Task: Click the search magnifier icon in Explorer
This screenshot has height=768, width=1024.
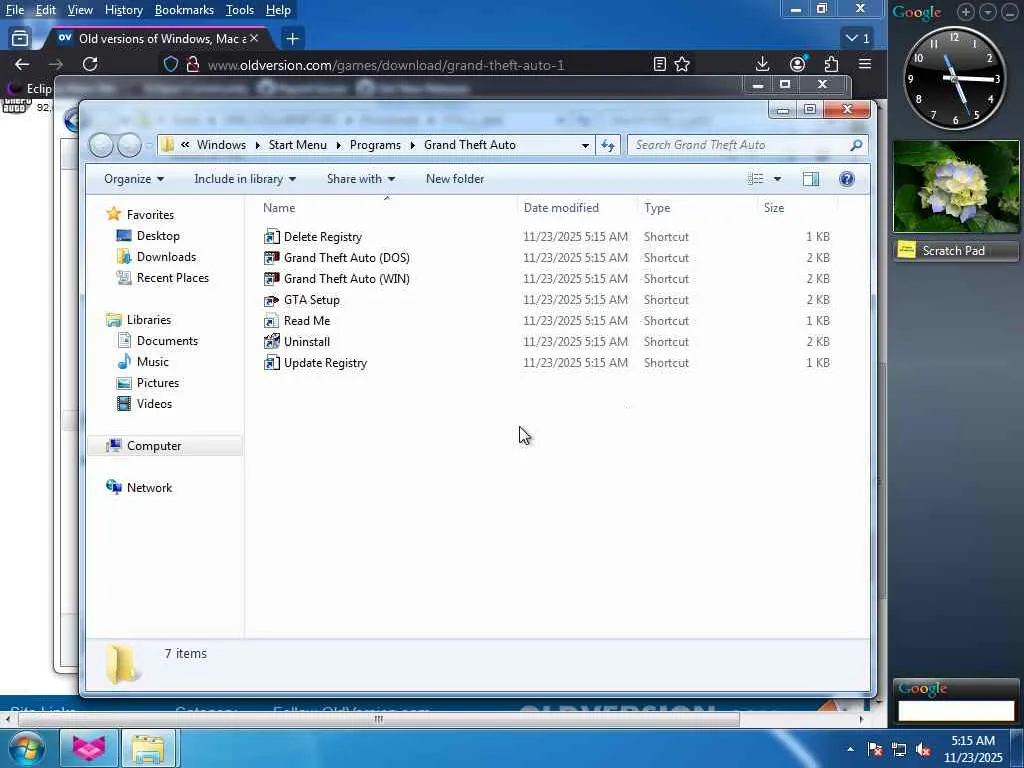Action: [856, 145]
